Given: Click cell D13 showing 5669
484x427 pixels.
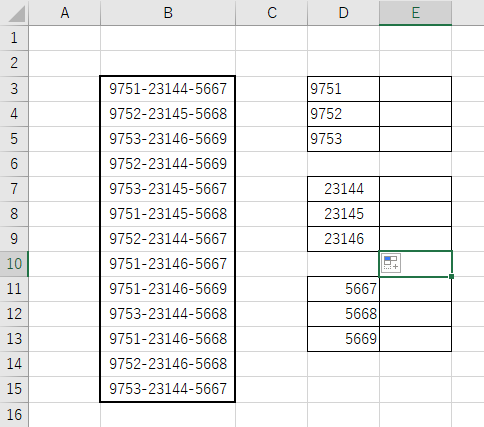Looking at the screenshot, I should click(343, 339).
